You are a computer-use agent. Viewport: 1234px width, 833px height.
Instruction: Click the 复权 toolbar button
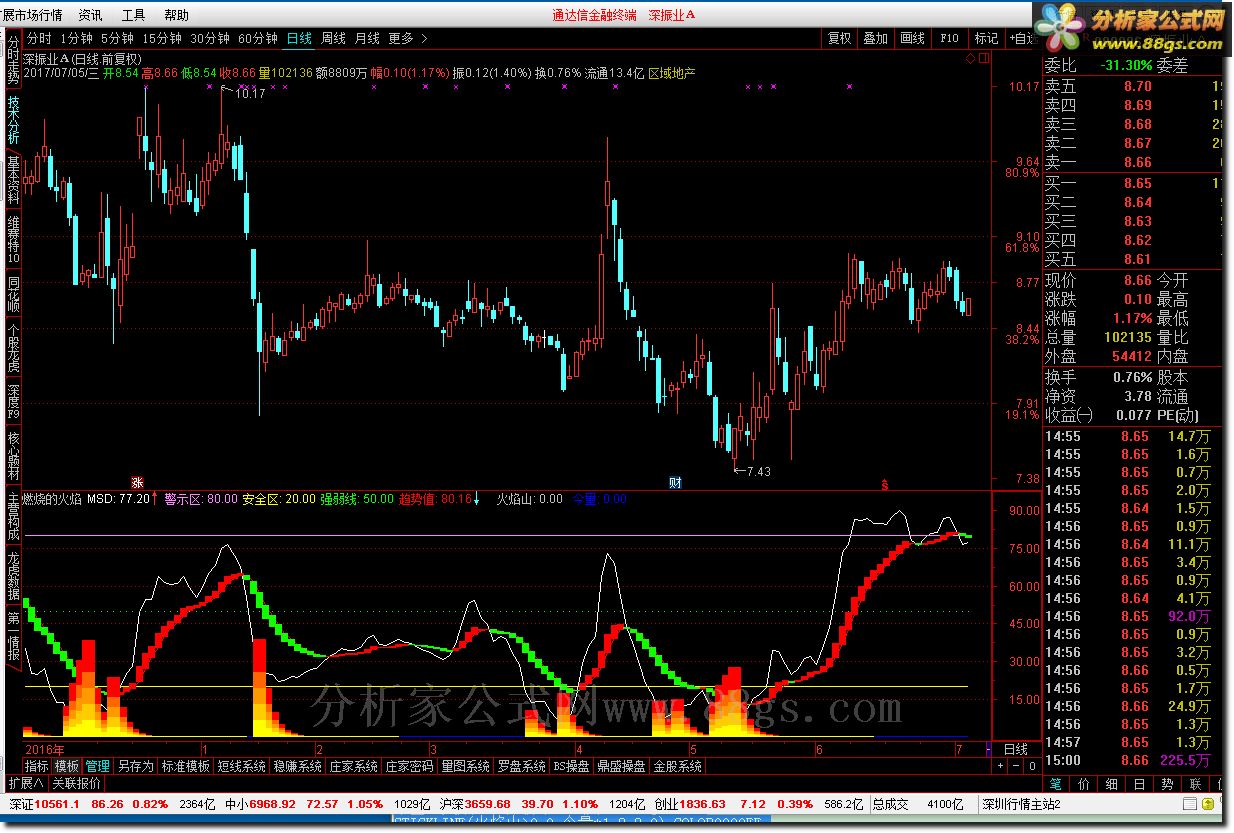pyautogui.click(x=840, y=38)
